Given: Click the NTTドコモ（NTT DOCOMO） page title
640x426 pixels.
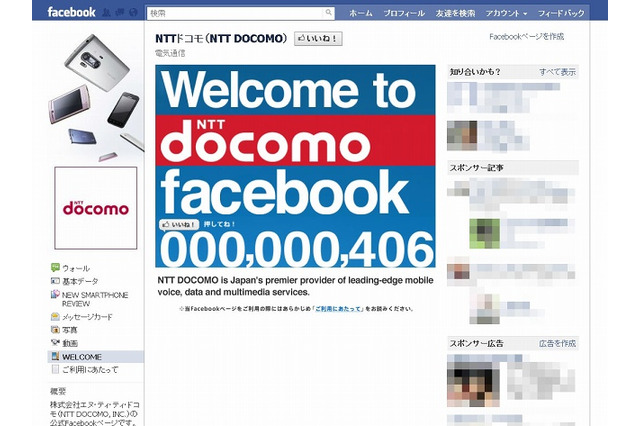Looking at the screenshot, I should pyautogui.click(x=221, y=39).
